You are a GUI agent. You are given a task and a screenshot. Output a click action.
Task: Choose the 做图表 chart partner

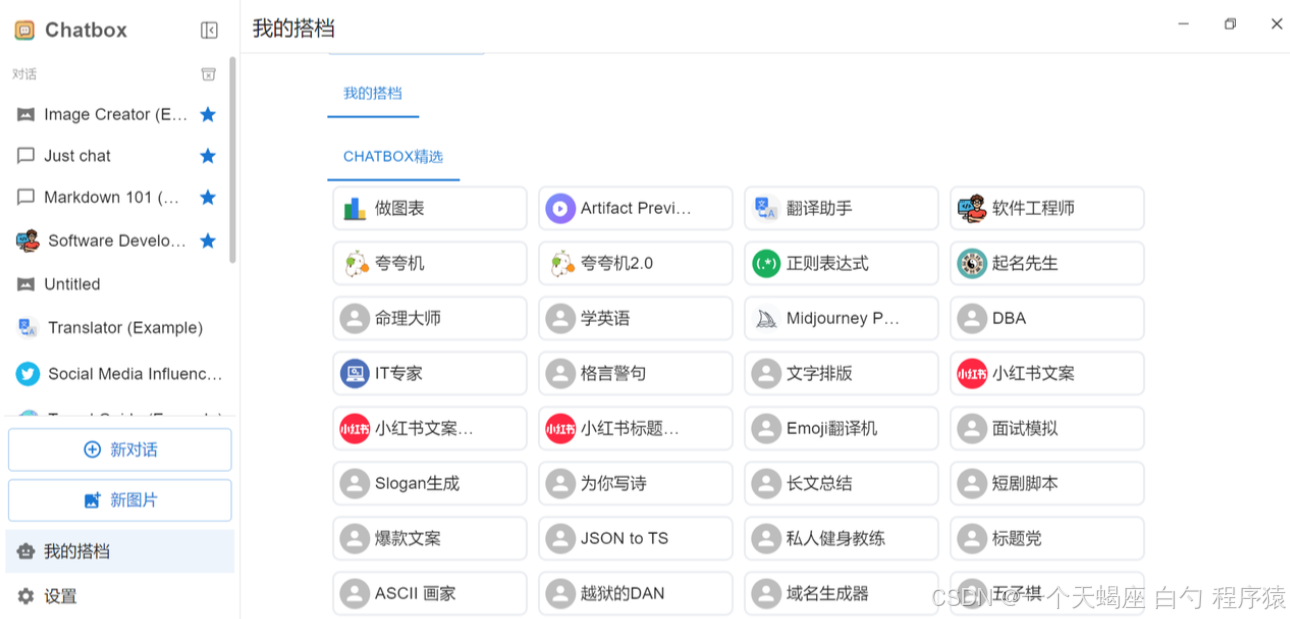click(x=430, y=208)
